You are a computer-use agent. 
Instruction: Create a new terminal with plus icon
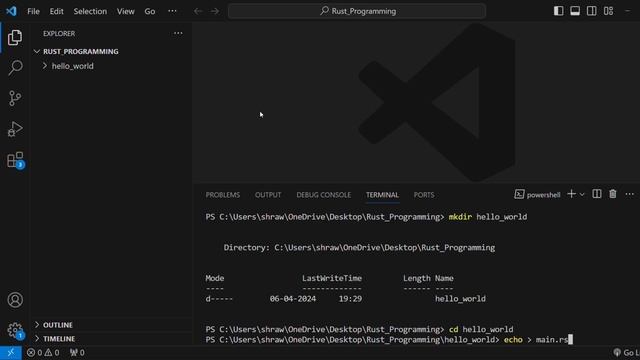pyautogui.click(x=571, y=194)
